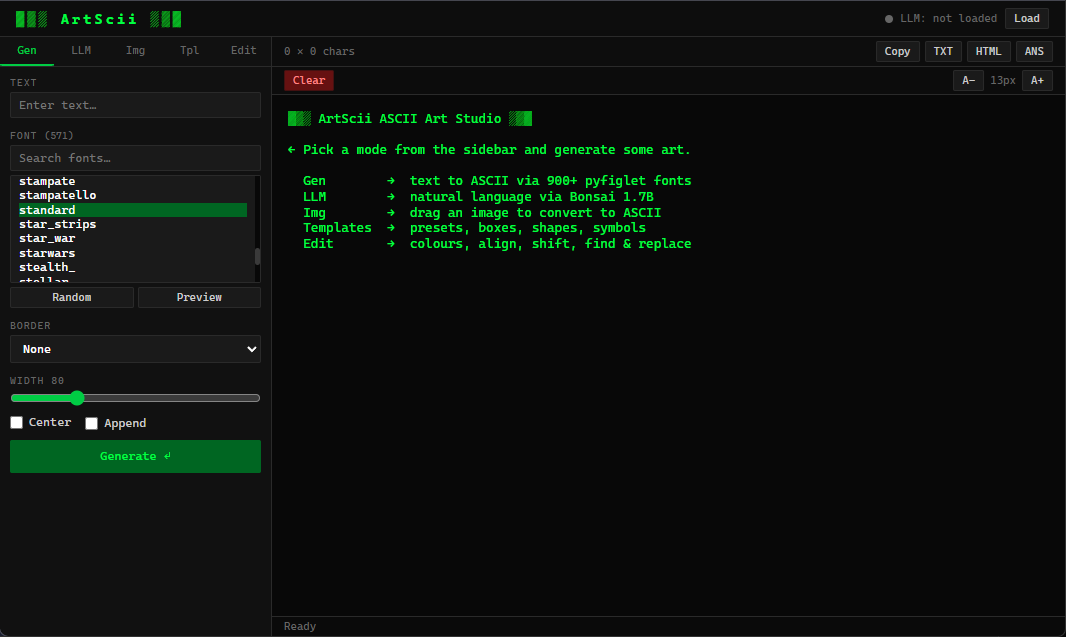Switch to the Tpl tab

[x=190, y=50]
